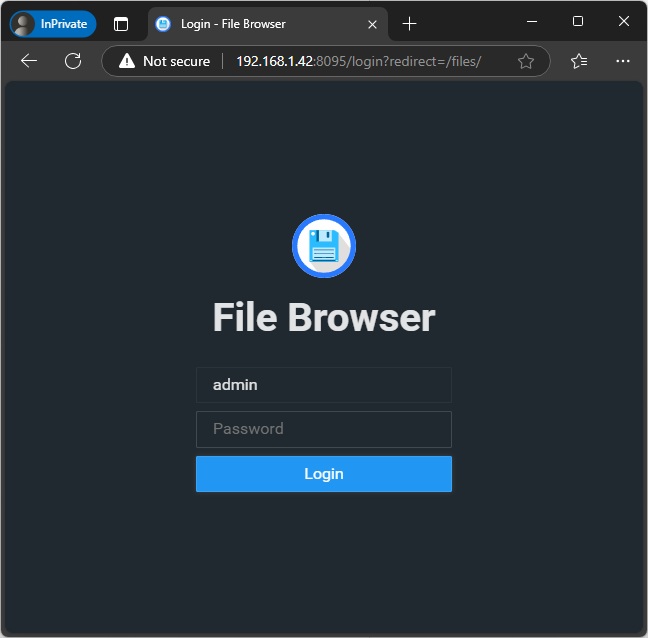Close the browser window
The width and height of the screenshot is (648, 638).
click(x=624, y=22)
